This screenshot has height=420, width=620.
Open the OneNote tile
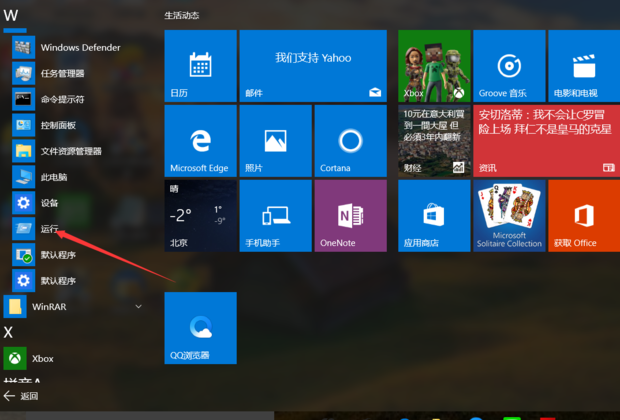click(x=350, y=215)
